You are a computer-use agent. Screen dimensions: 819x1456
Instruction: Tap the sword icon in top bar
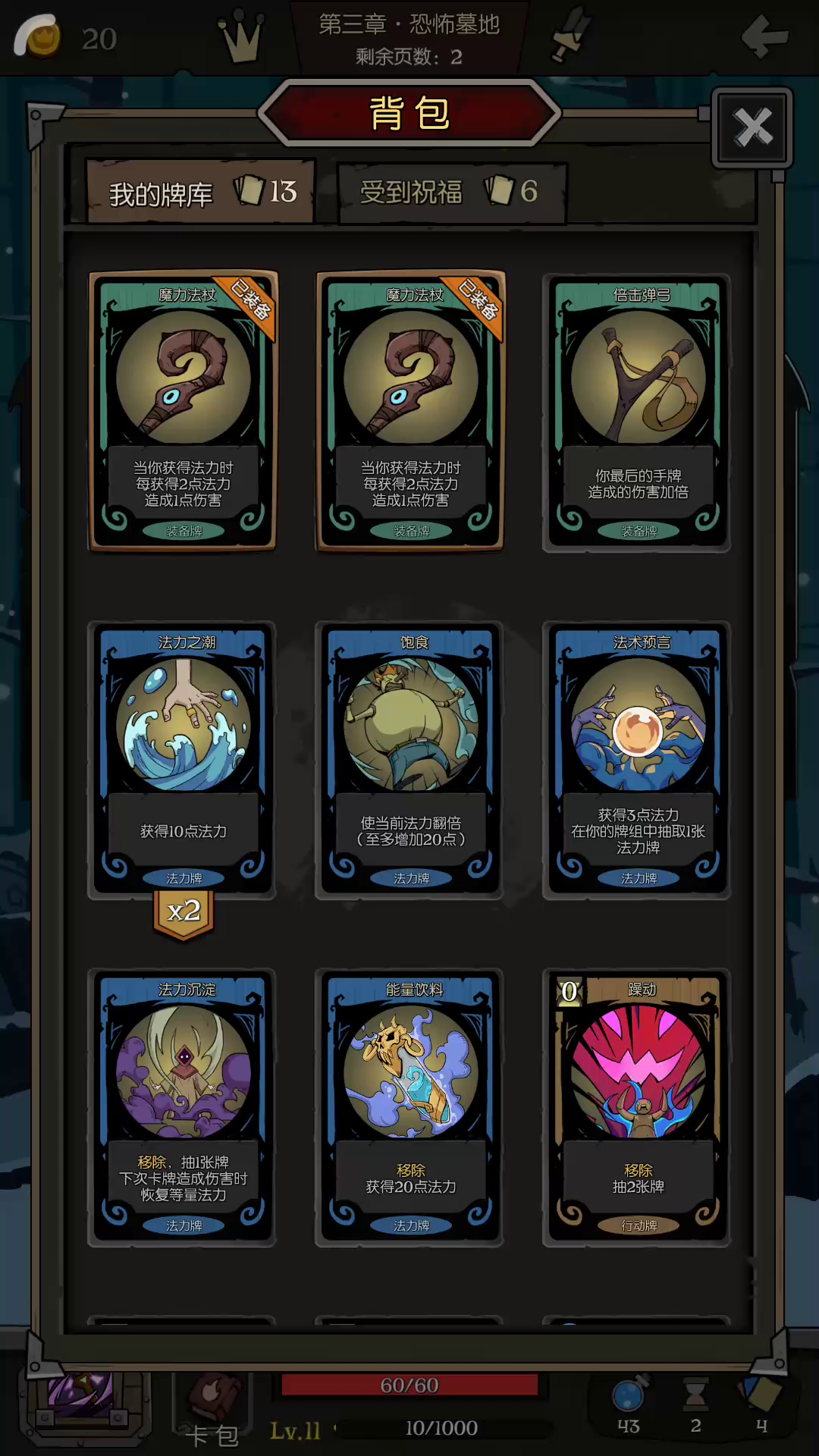click(570, 34)
